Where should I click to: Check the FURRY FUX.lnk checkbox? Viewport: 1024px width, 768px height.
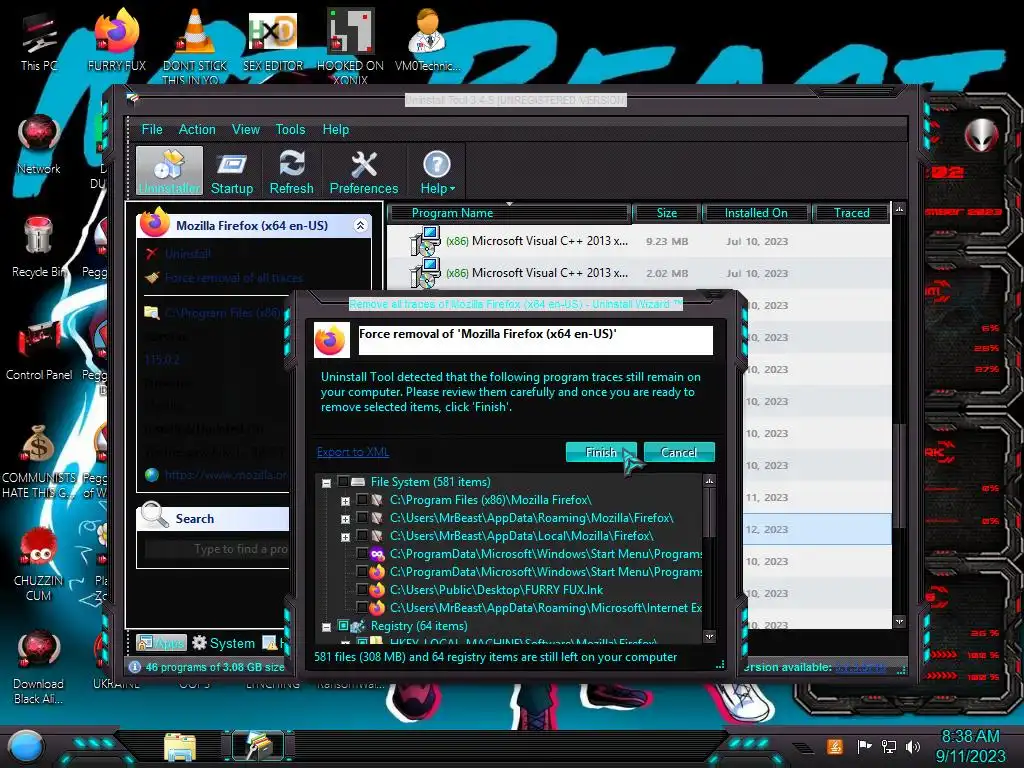tap(362, 590)
